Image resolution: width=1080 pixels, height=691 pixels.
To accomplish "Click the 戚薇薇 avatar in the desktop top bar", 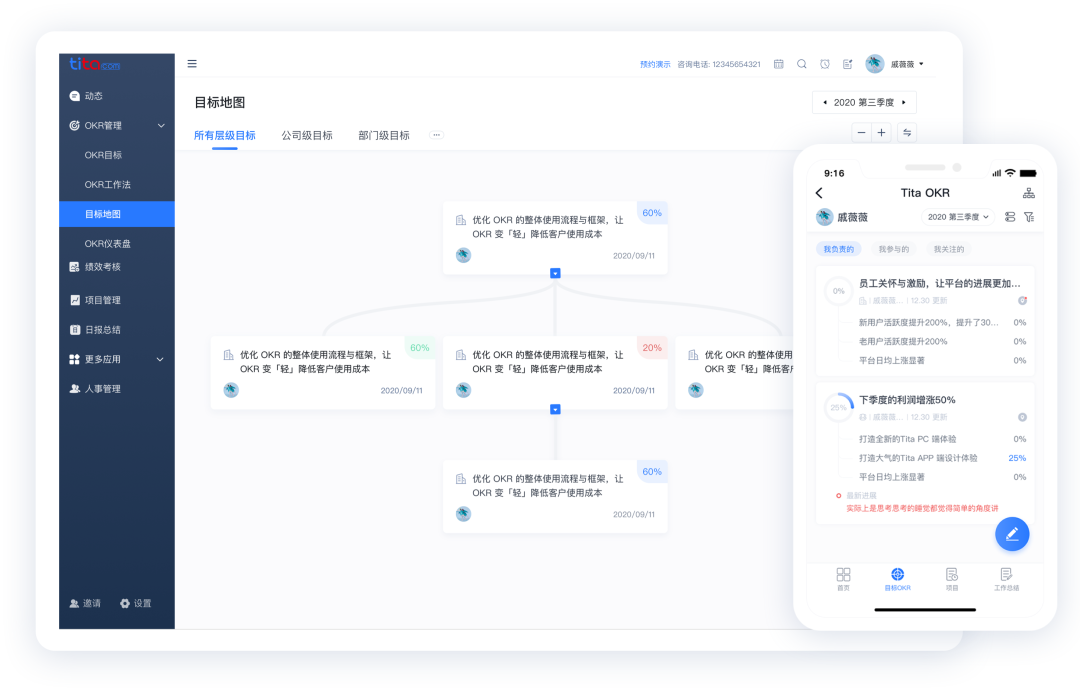I will [875, 63].
